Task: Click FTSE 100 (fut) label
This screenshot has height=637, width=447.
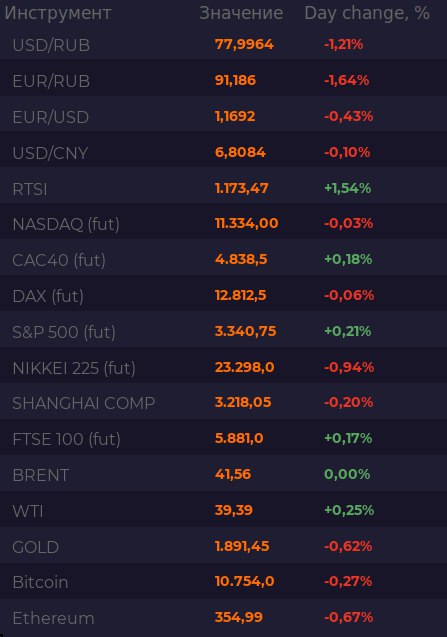Action: pos(66,439)
